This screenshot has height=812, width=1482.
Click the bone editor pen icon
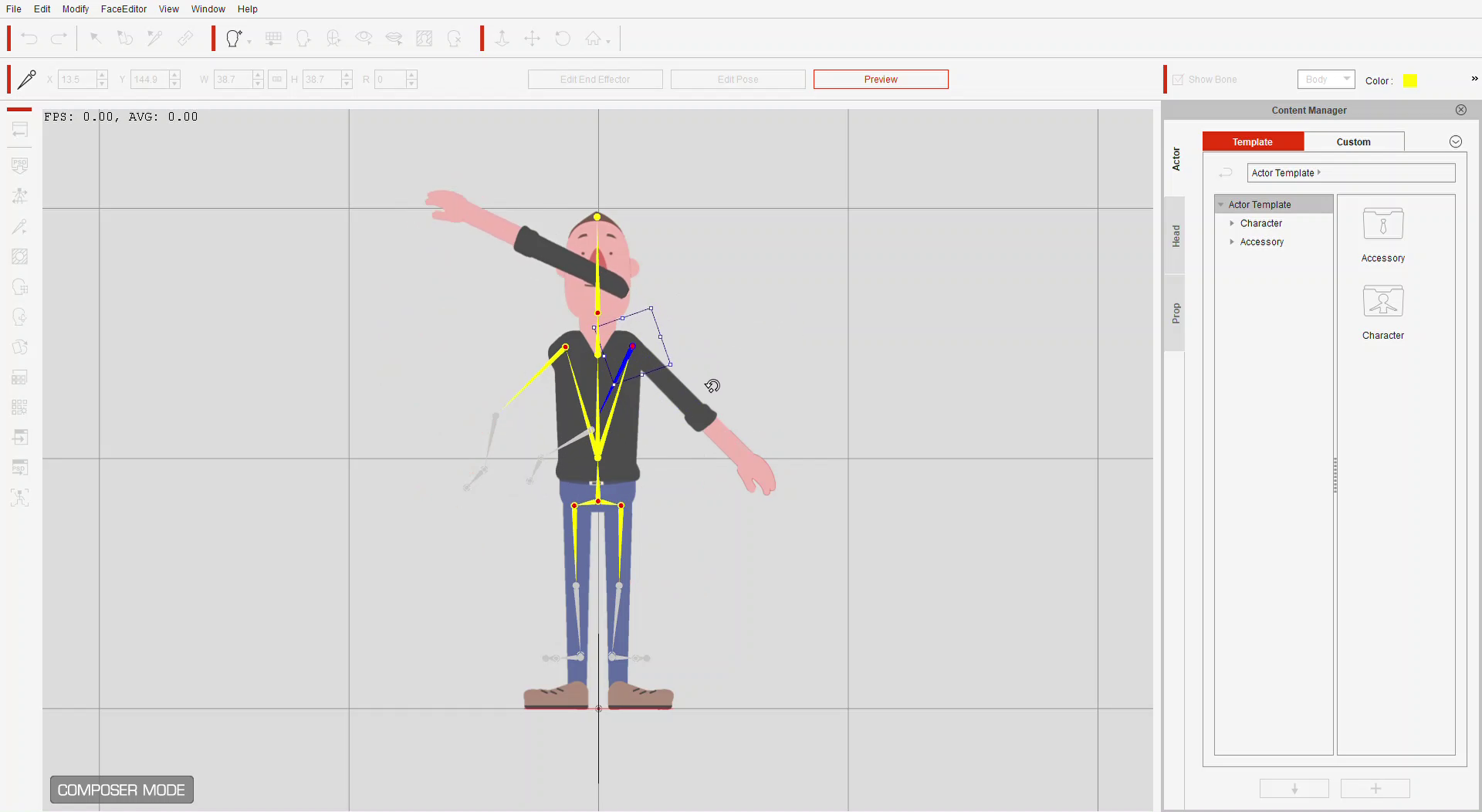point(26,80)
